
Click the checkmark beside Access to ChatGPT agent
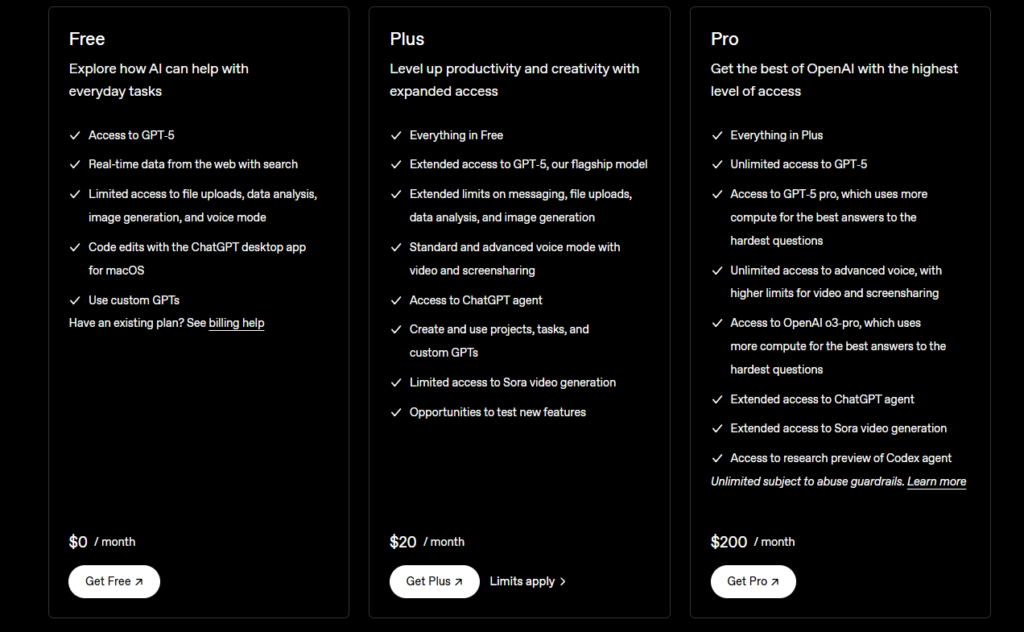click(396, 300)
